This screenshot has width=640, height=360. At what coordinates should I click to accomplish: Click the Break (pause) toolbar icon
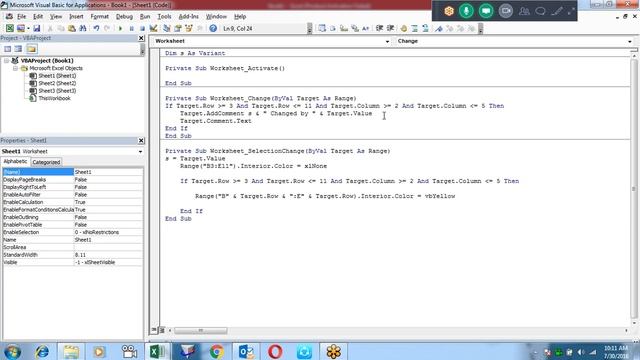point(131,28)
